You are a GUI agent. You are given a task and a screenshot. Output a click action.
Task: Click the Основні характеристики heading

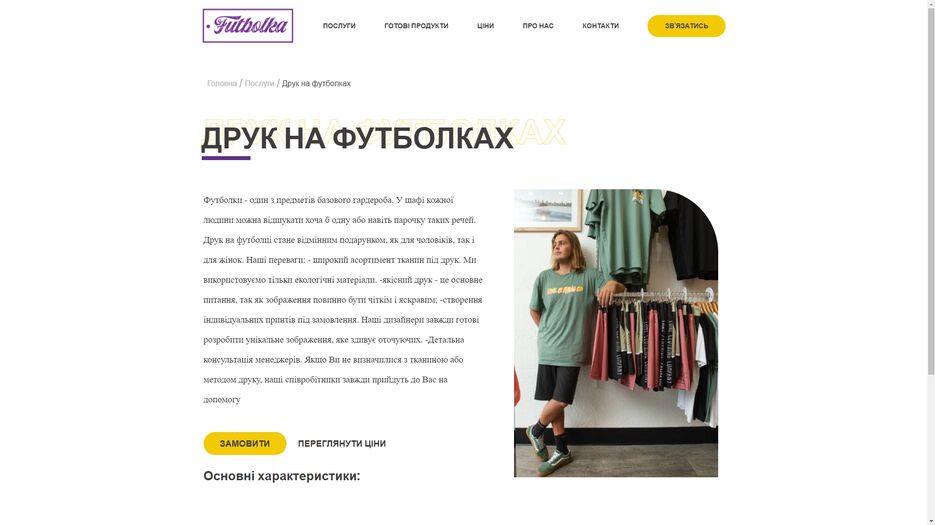tap(281, 476)
